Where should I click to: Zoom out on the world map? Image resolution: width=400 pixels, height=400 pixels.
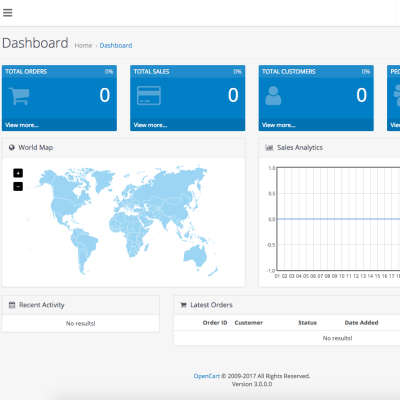pos(18,186)
